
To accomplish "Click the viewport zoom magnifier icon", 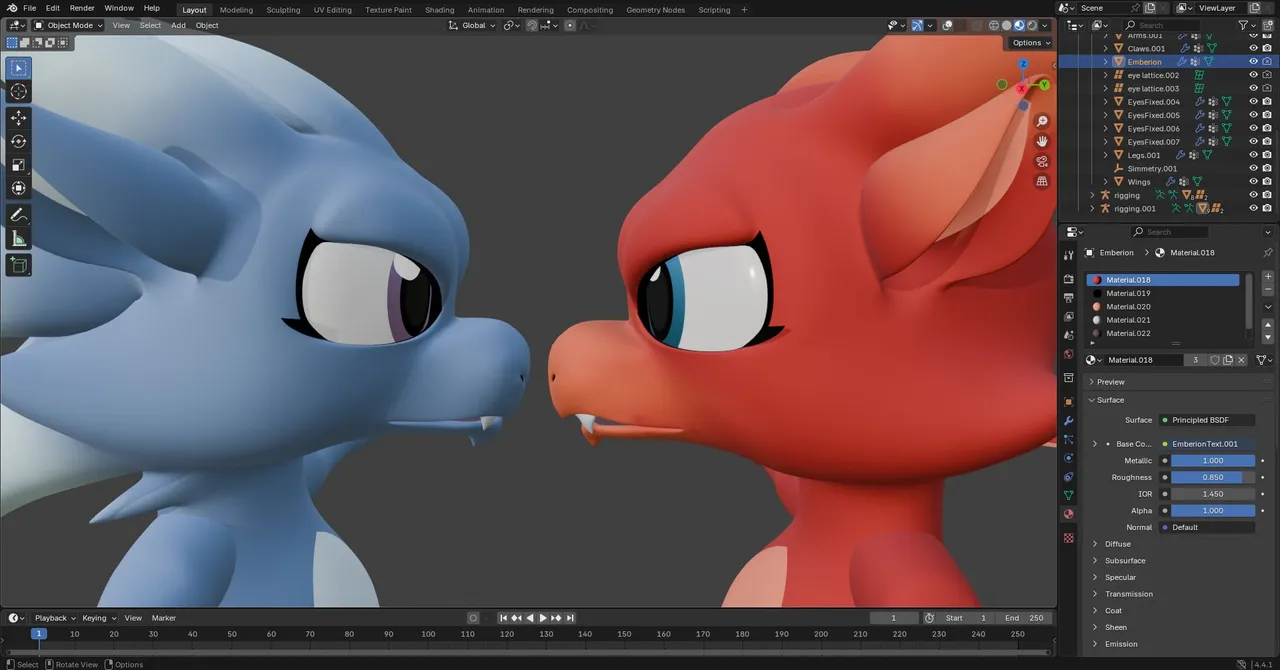I will point(1042,121).
